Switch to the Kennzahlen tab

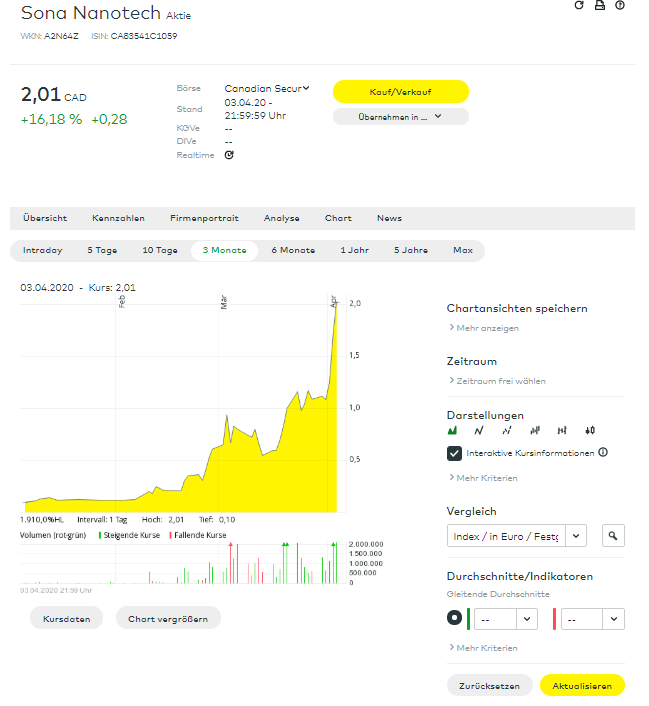[x=118, y=218]
